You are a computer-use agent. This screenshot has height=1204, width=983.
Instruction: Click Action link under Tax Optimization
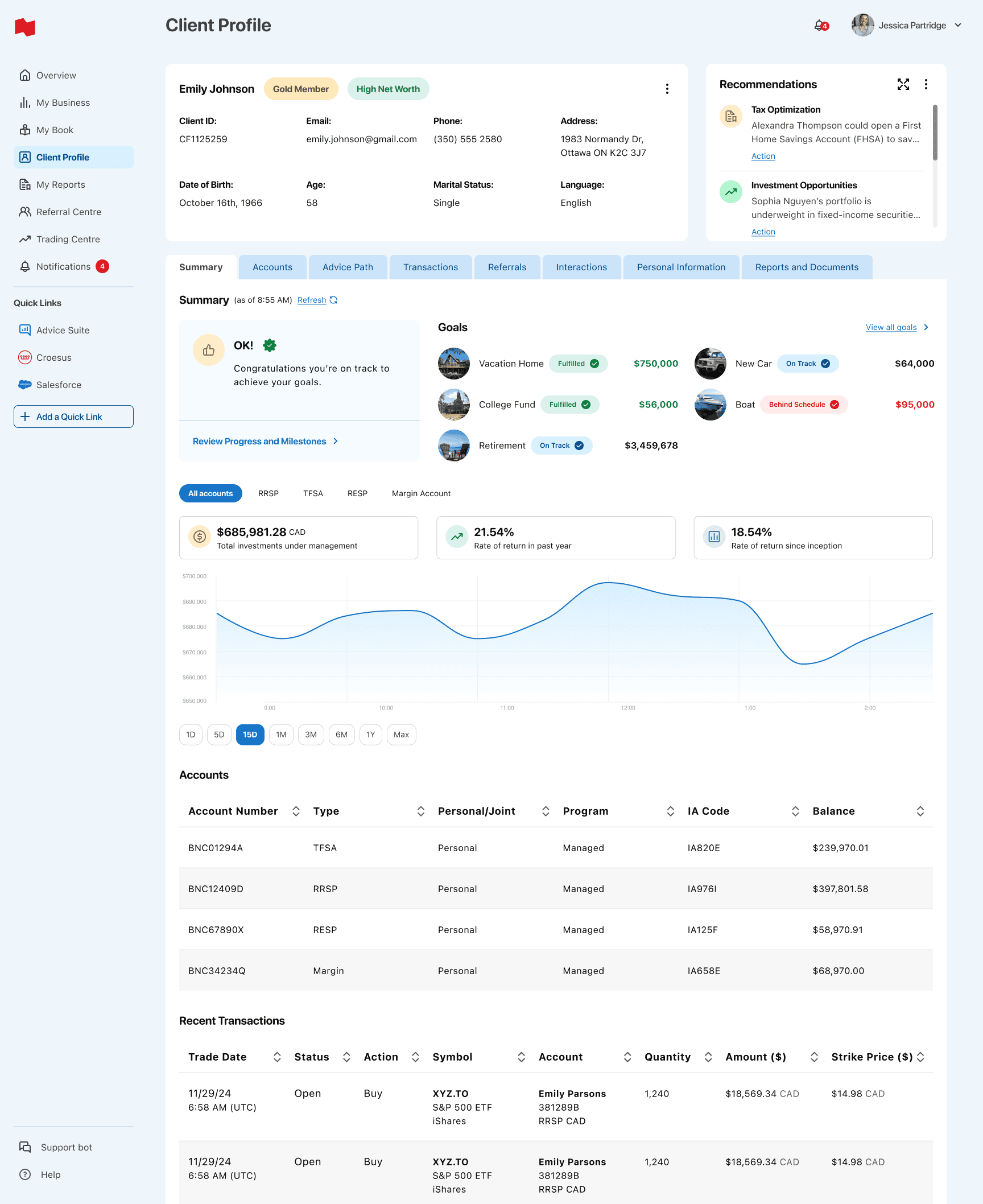[x=763, y=156]
